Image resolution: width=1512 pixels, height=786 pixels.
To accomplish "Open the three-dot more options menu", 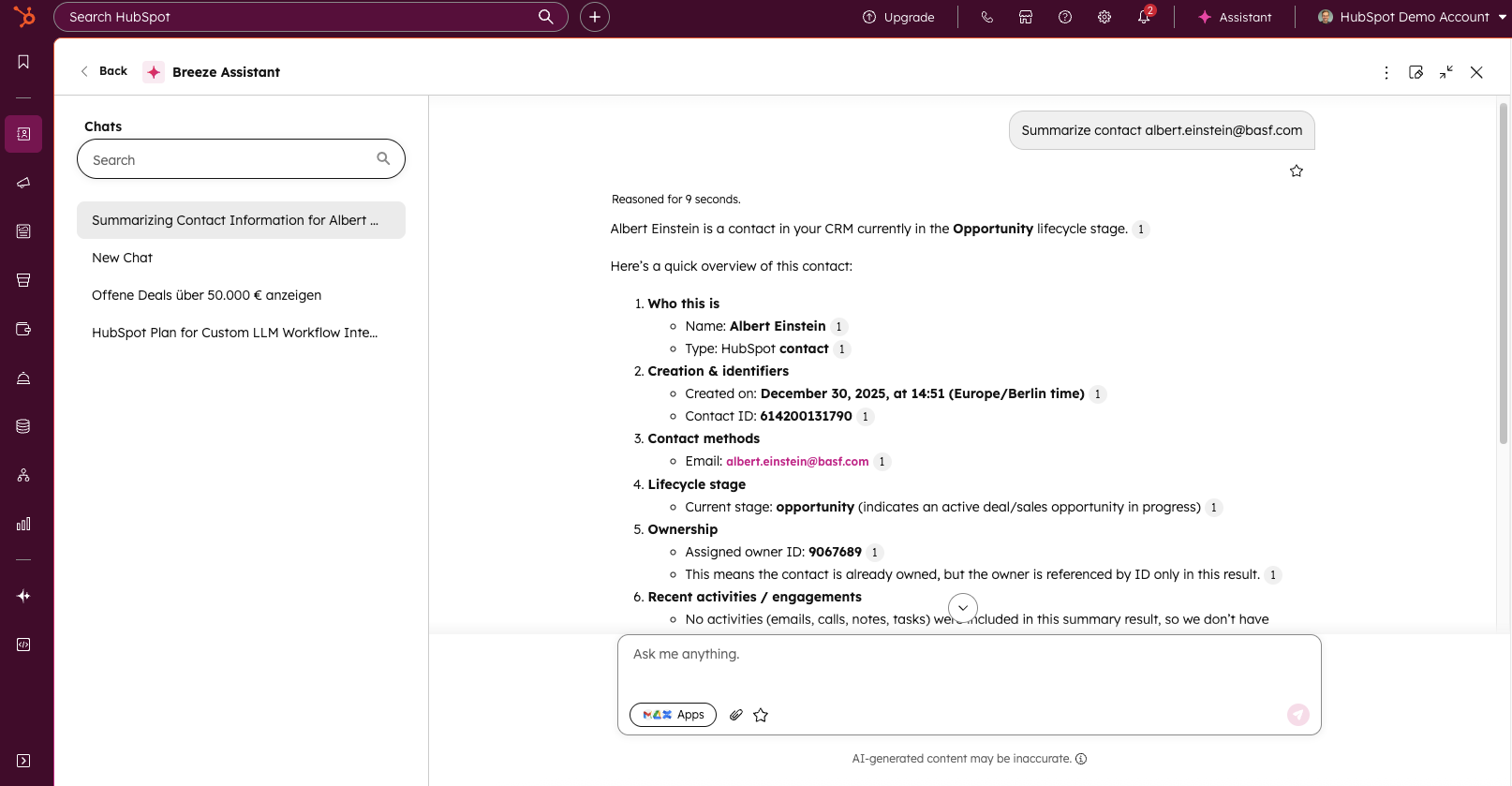I will coord(1386,72).
